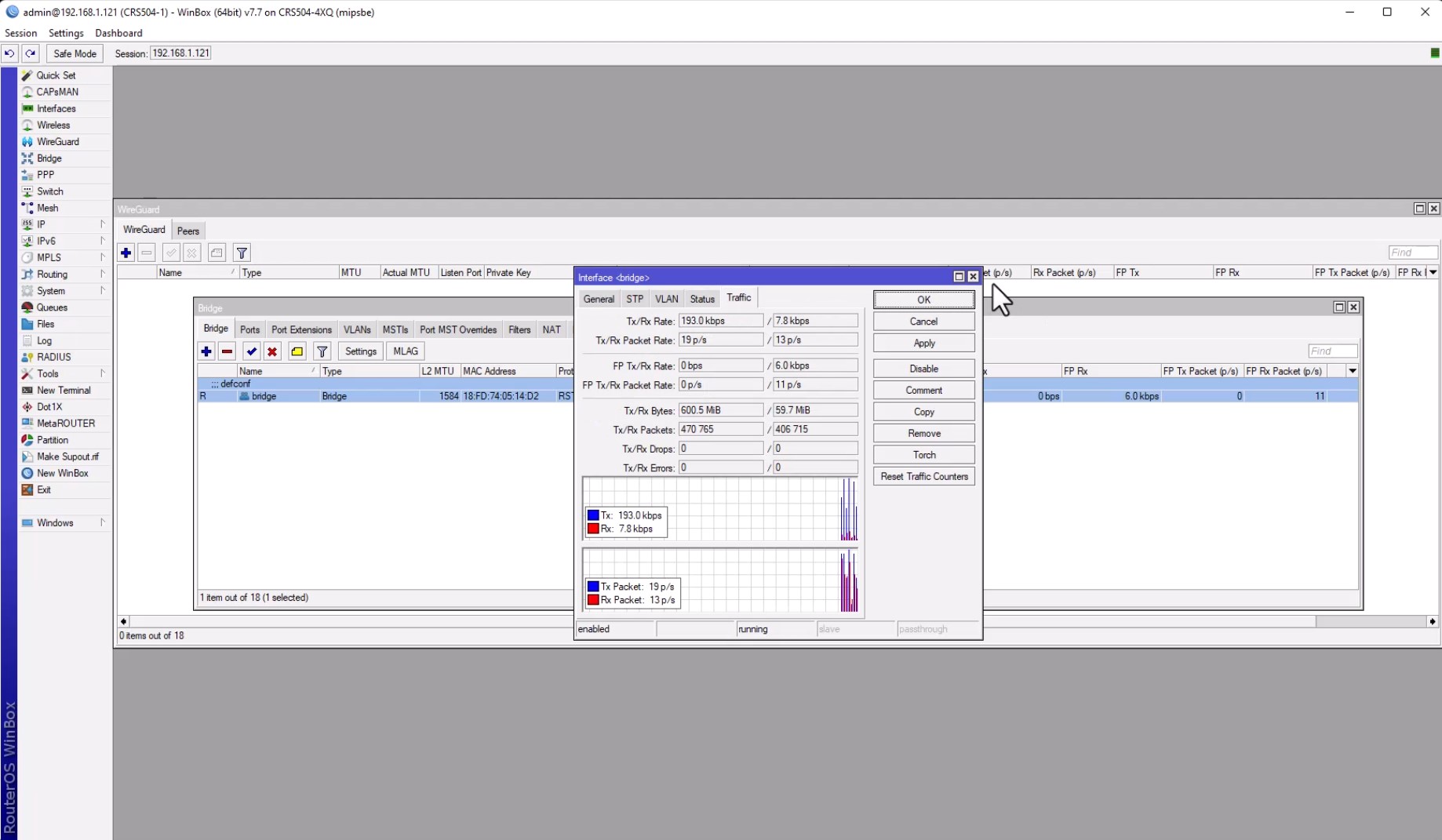Click the red X Disable icon in Bridge toolbar

point(272,351)
